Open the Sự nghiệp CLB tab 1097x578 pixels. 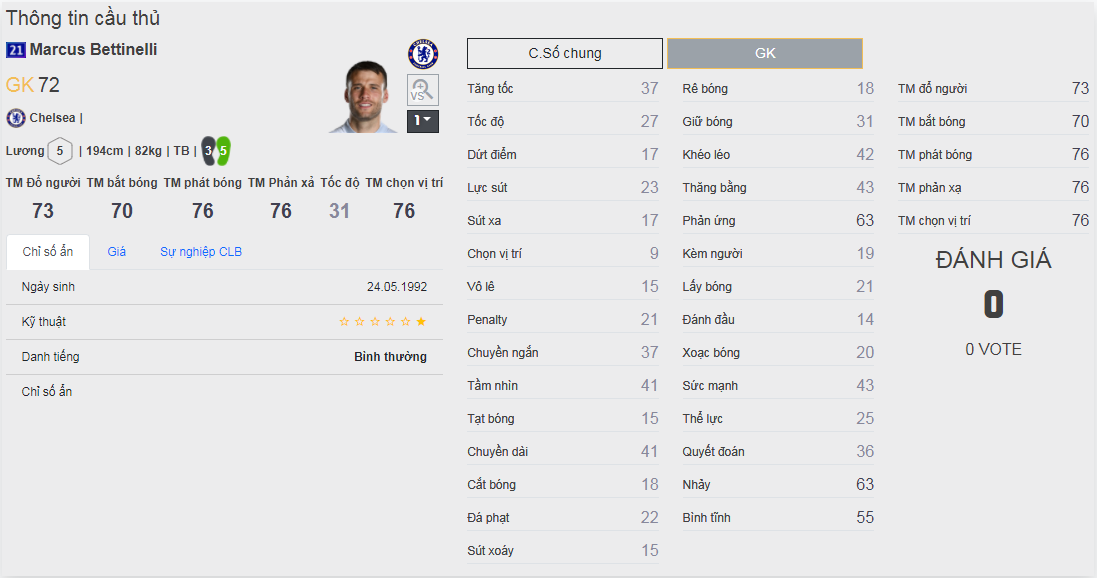[x=201, y=252]
